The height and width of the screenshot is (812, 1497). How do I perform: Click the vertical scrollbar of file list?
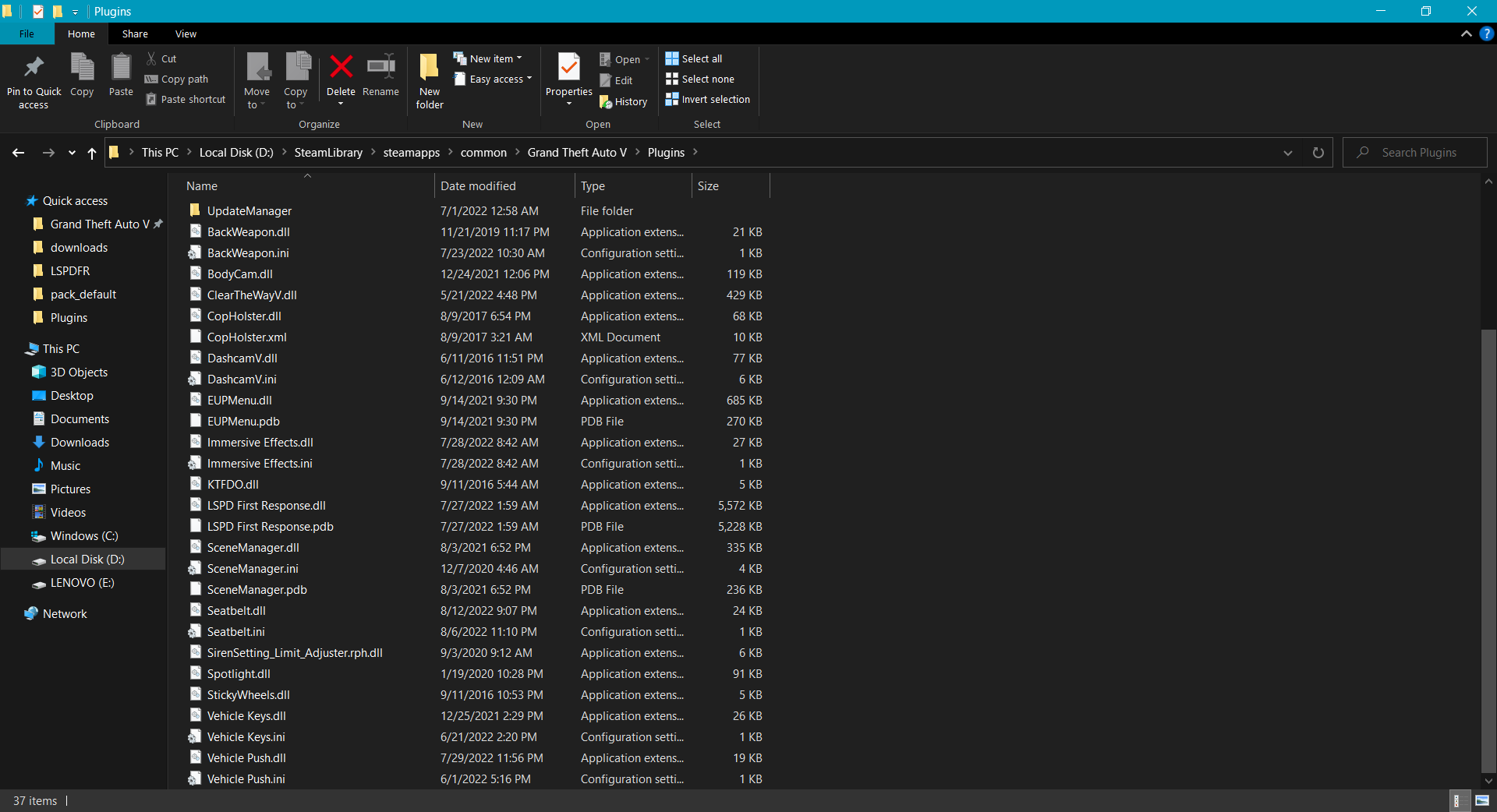(x=1488, y=545)
